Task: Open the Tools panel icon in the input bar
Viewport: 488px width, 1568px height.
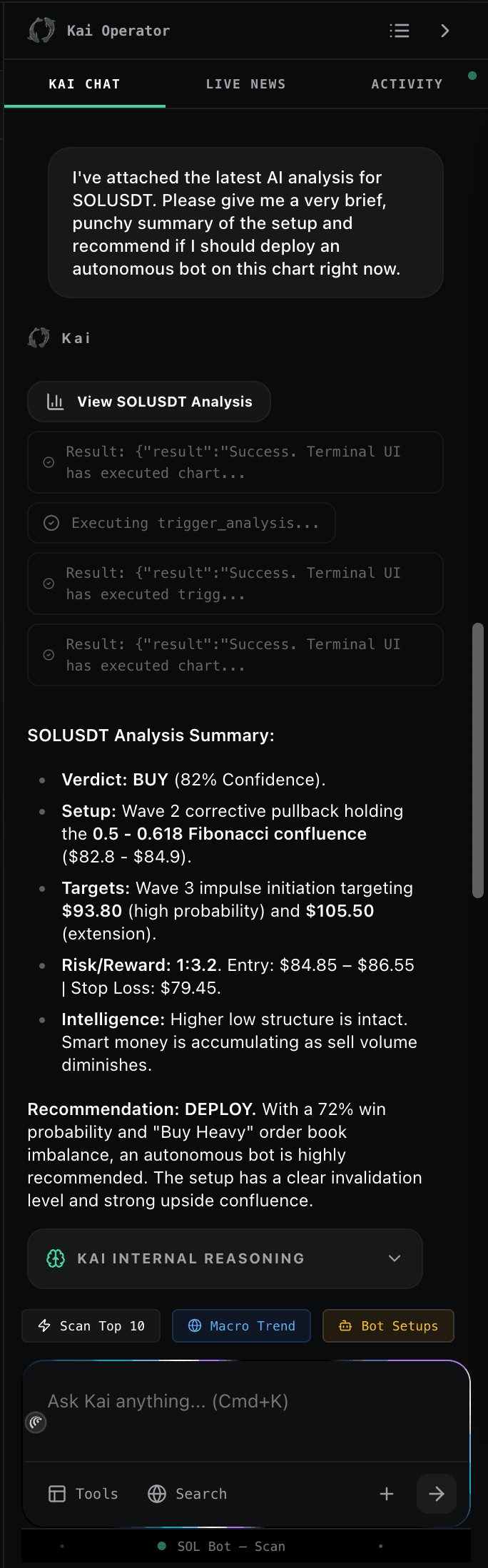Action: pos(57,1493)
